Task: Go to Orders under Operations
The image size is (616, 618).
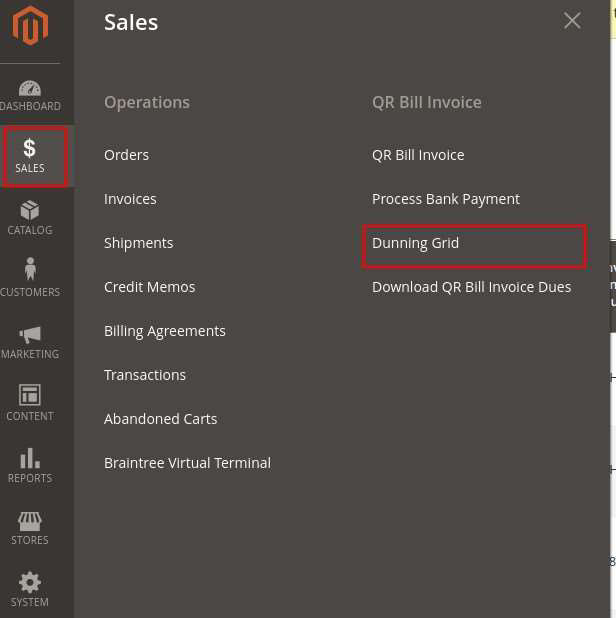Action: click(x=126, y=155)
